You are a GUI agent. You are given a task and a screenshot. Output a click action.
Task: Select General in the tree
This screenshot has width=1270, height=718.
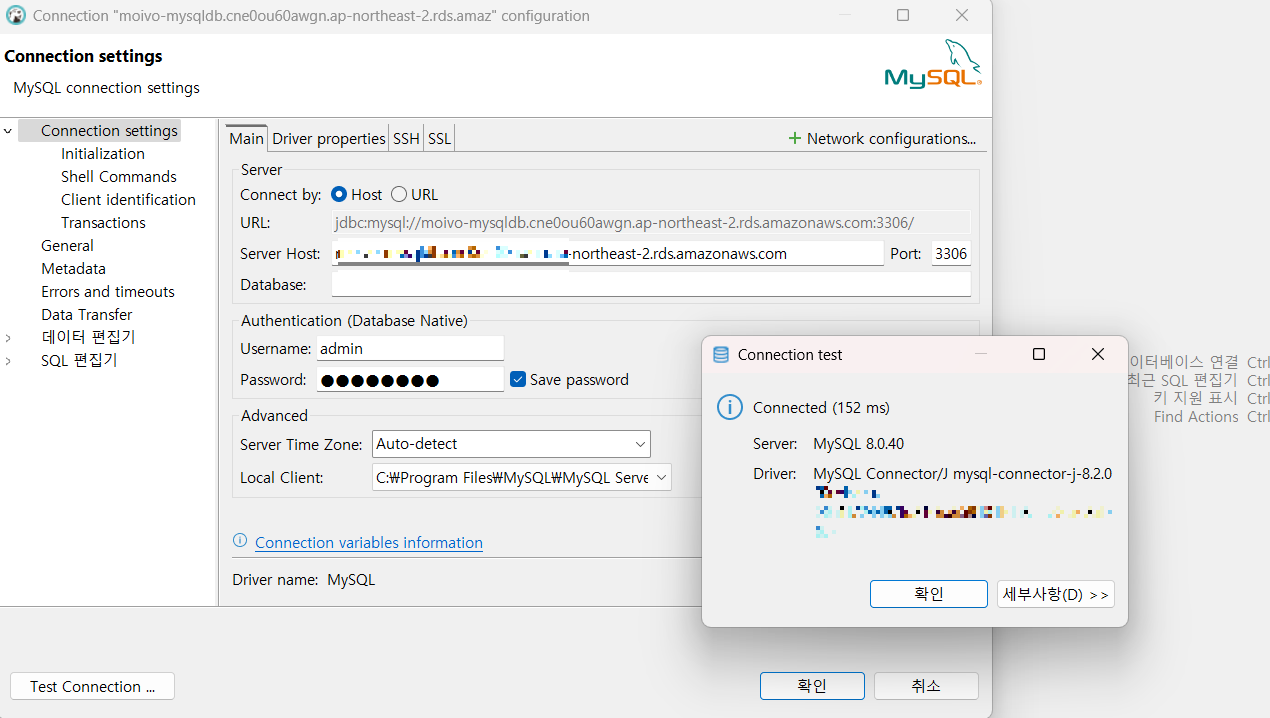pos(67,246)
